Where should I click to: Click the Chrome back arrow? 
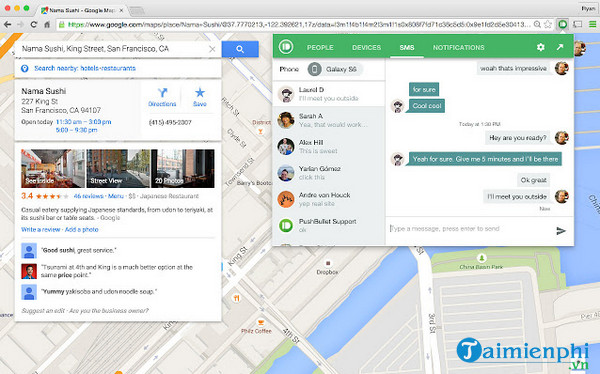pyautogui.click(x=7, y=24)
